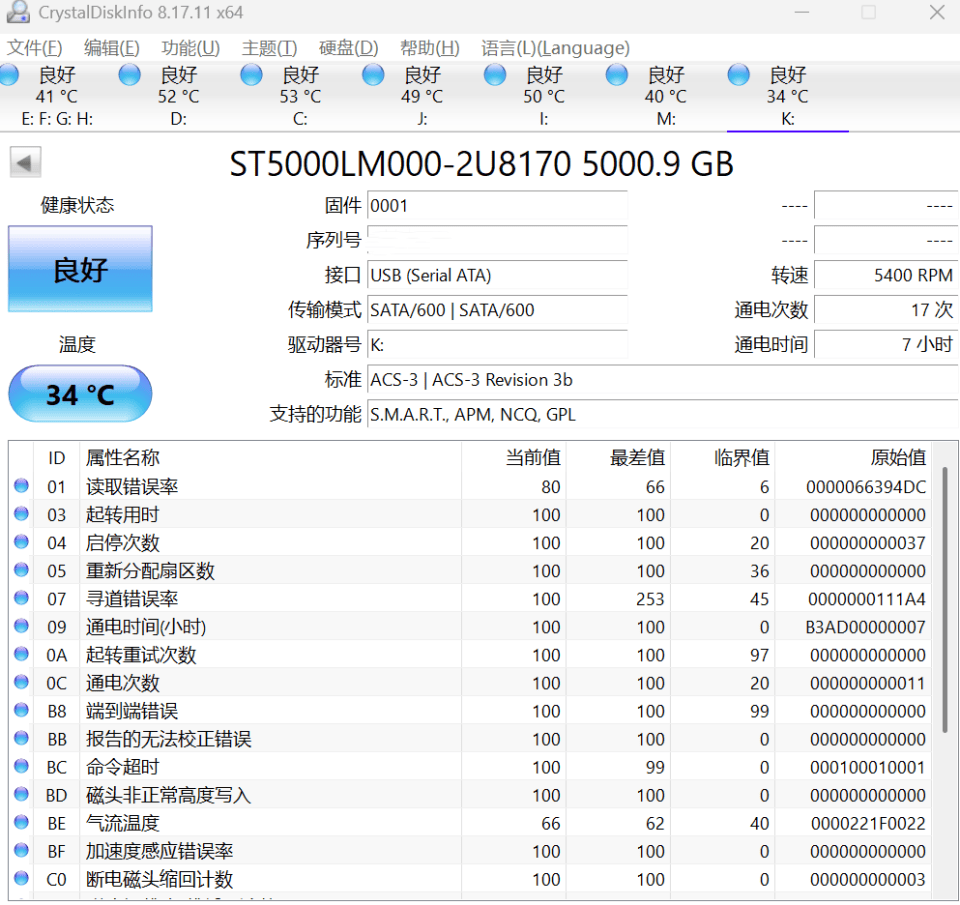Click the 标准 ACS-3 Revision 3b field
This screenshot has height=905, width=960.
click(662, 380)
